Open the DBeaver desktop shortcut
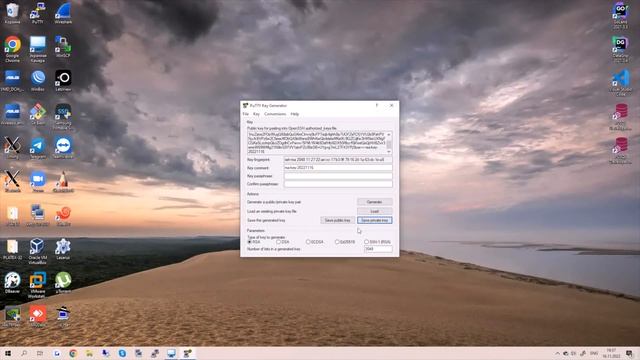640x360 pixels. [12, 282]
